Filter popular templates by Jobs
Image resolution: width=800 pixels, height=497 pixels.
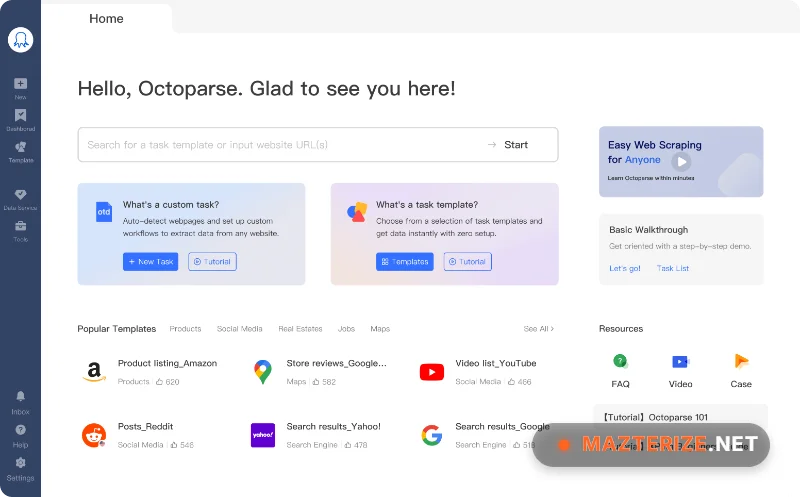click(x=346, y=329)
